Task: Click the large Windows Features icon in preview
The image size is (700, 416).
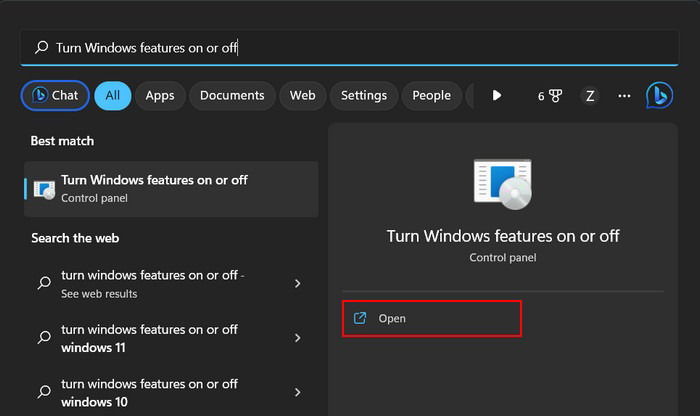Action: point(503,184)
